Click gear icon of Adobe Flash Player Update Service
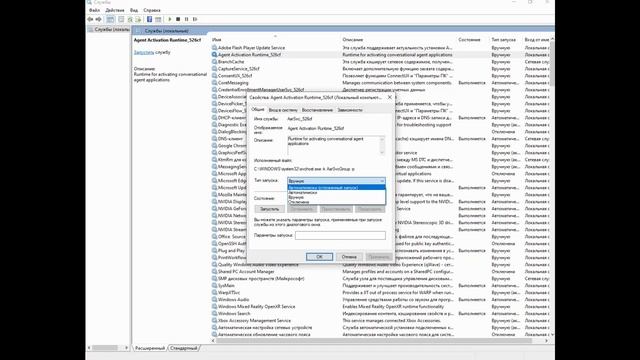 tap(214, 48)
